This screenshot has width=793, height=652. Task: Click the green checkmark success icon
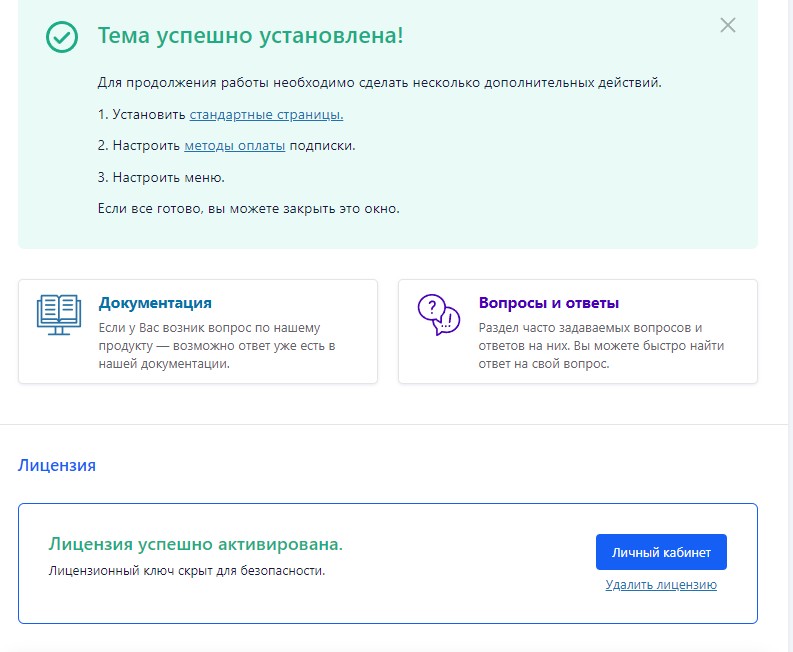[62, 37]
